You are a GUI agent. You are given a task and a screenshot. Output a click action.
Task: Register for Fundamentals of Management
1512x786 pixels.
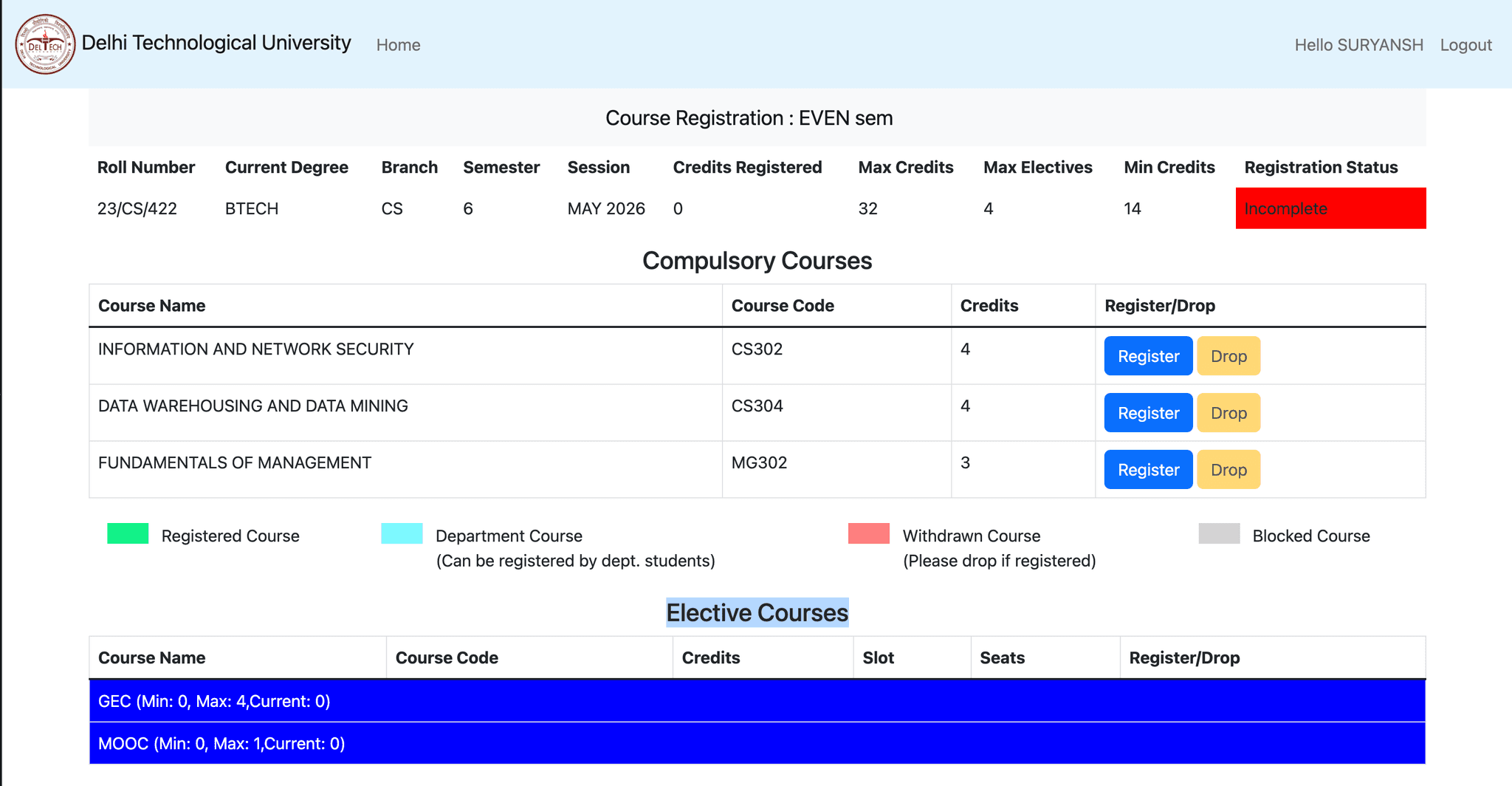click(x=1147, y=470)
